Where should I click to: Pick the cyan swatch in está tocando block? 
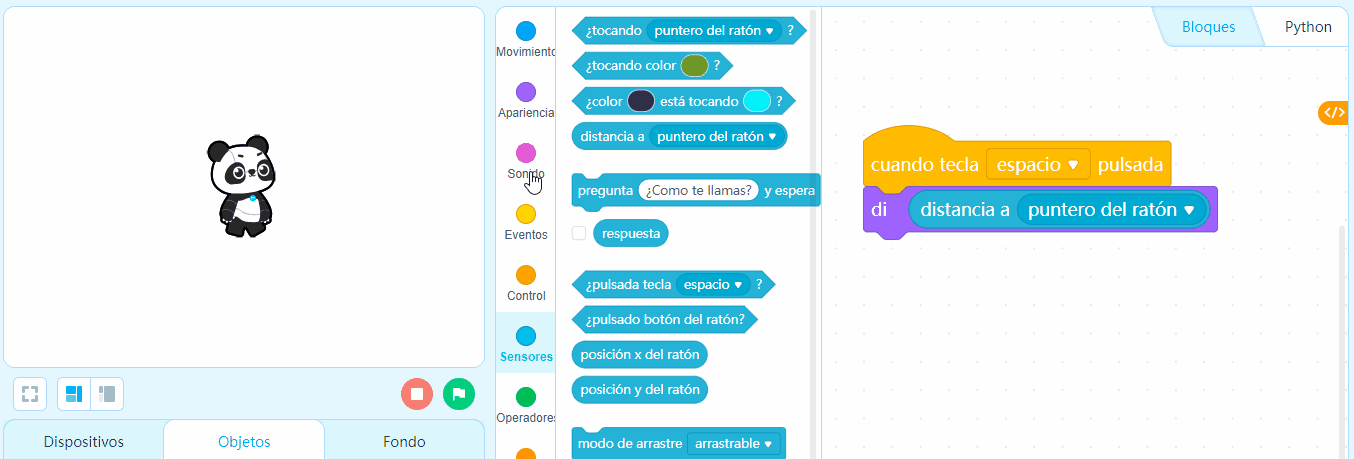(757, 101)
